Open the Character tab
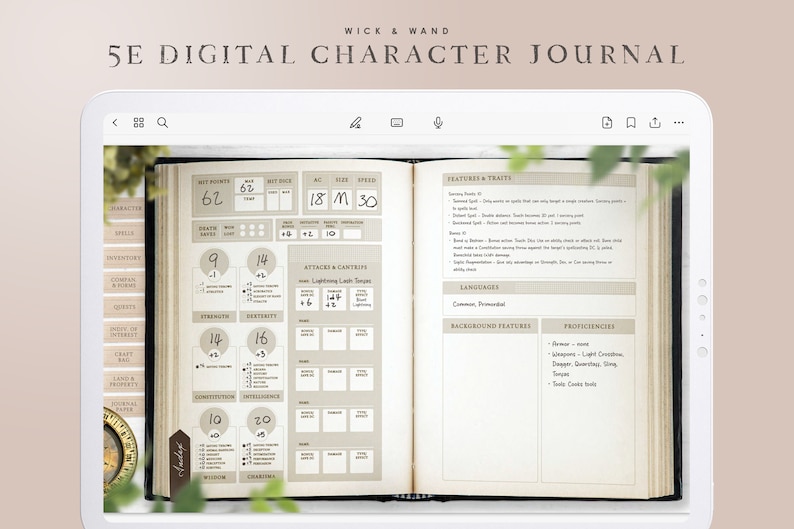Image resolution: width=794 pixels, height=529 pixels. [x=125, y=208]
